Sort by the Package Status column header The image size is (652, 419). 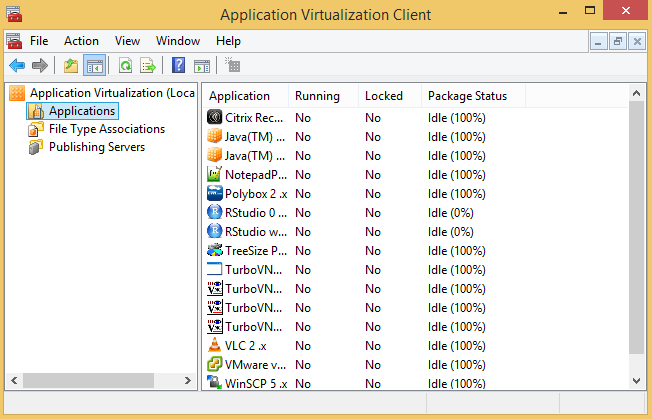(x=474, y=96)
